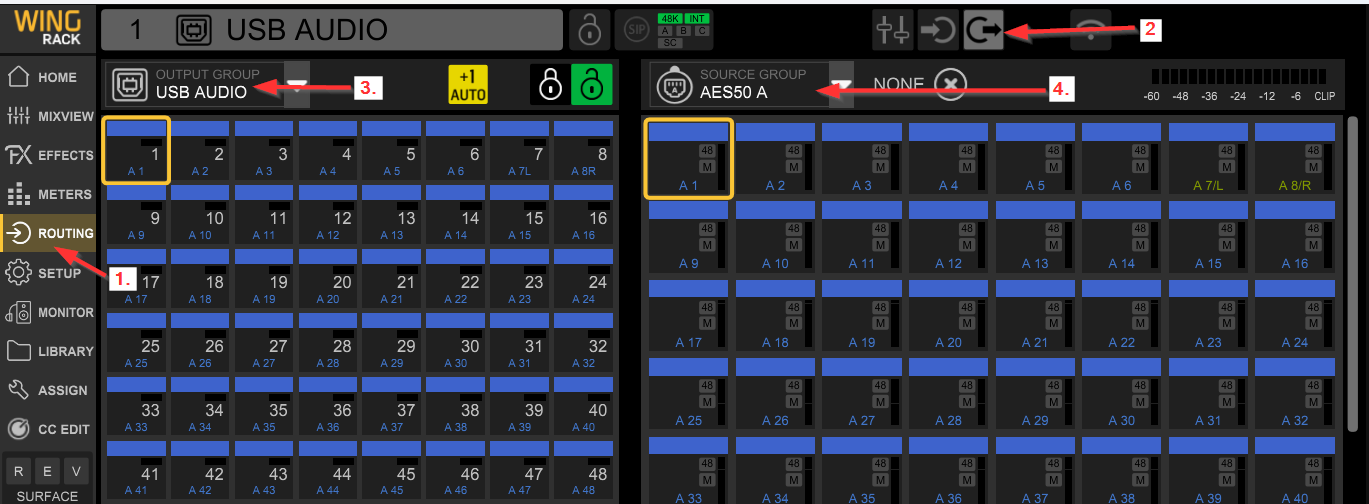This screenshot has height=504, width=1369.
Task: Select output slot 32
Action: pyautogui.click(x=584, y=342)
